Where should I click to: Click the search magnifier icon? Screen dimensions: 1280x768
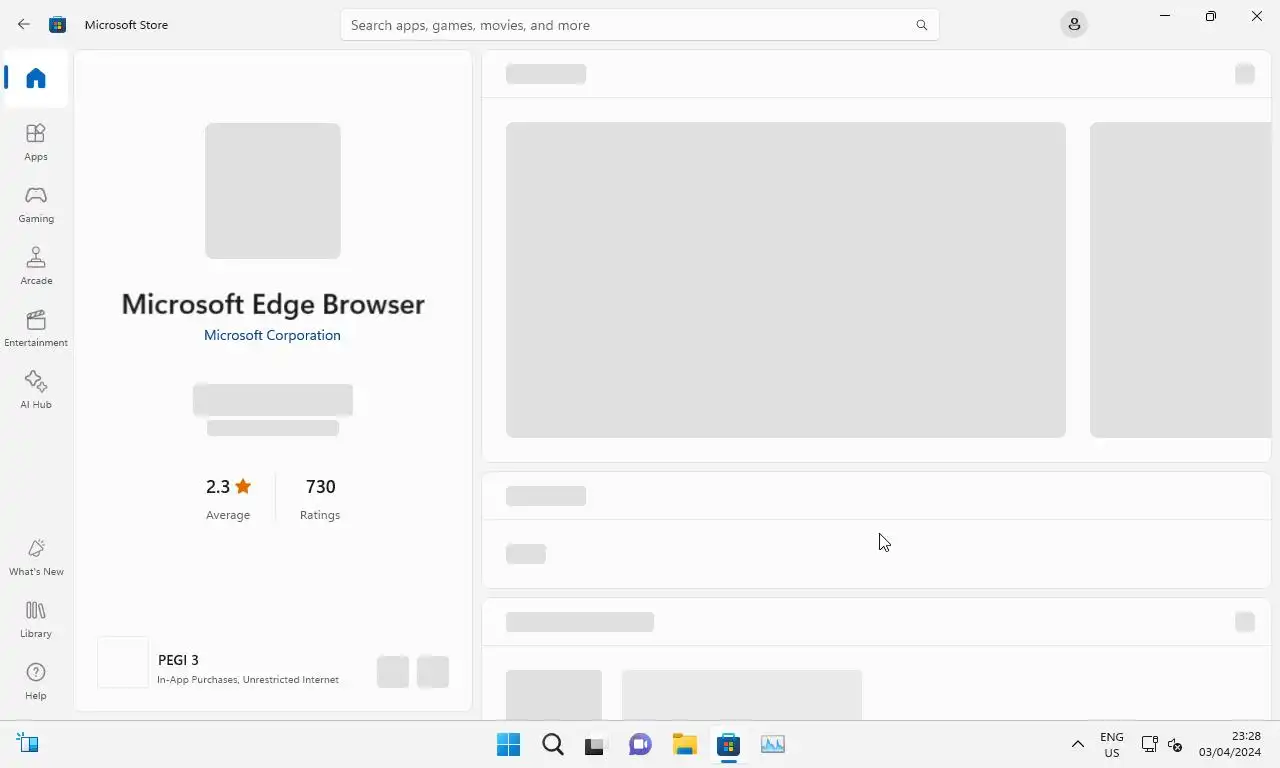[921, 25]
